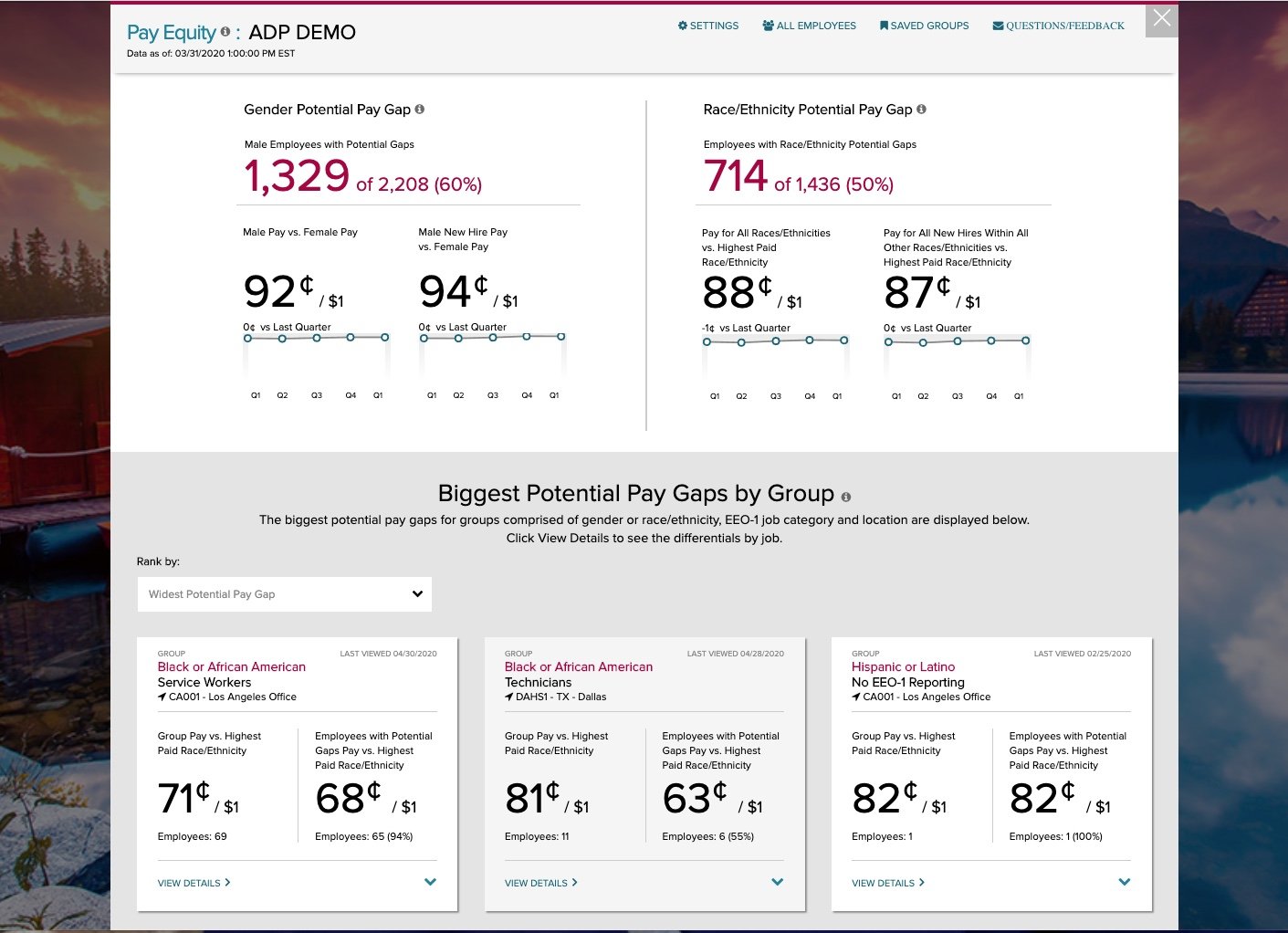Open Settings from the top menu
Screen dimensions: 1288x933
(708, 26)
